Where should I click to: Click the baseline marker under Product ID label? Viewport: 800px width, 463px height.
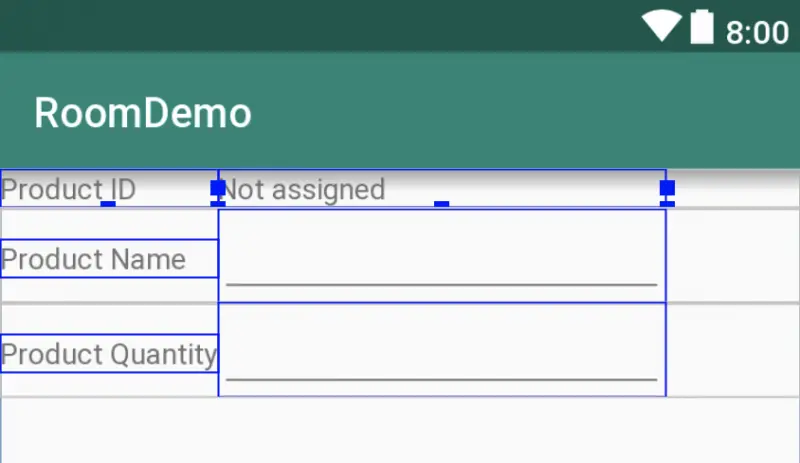pyautogui.click(x=108, y=204)
